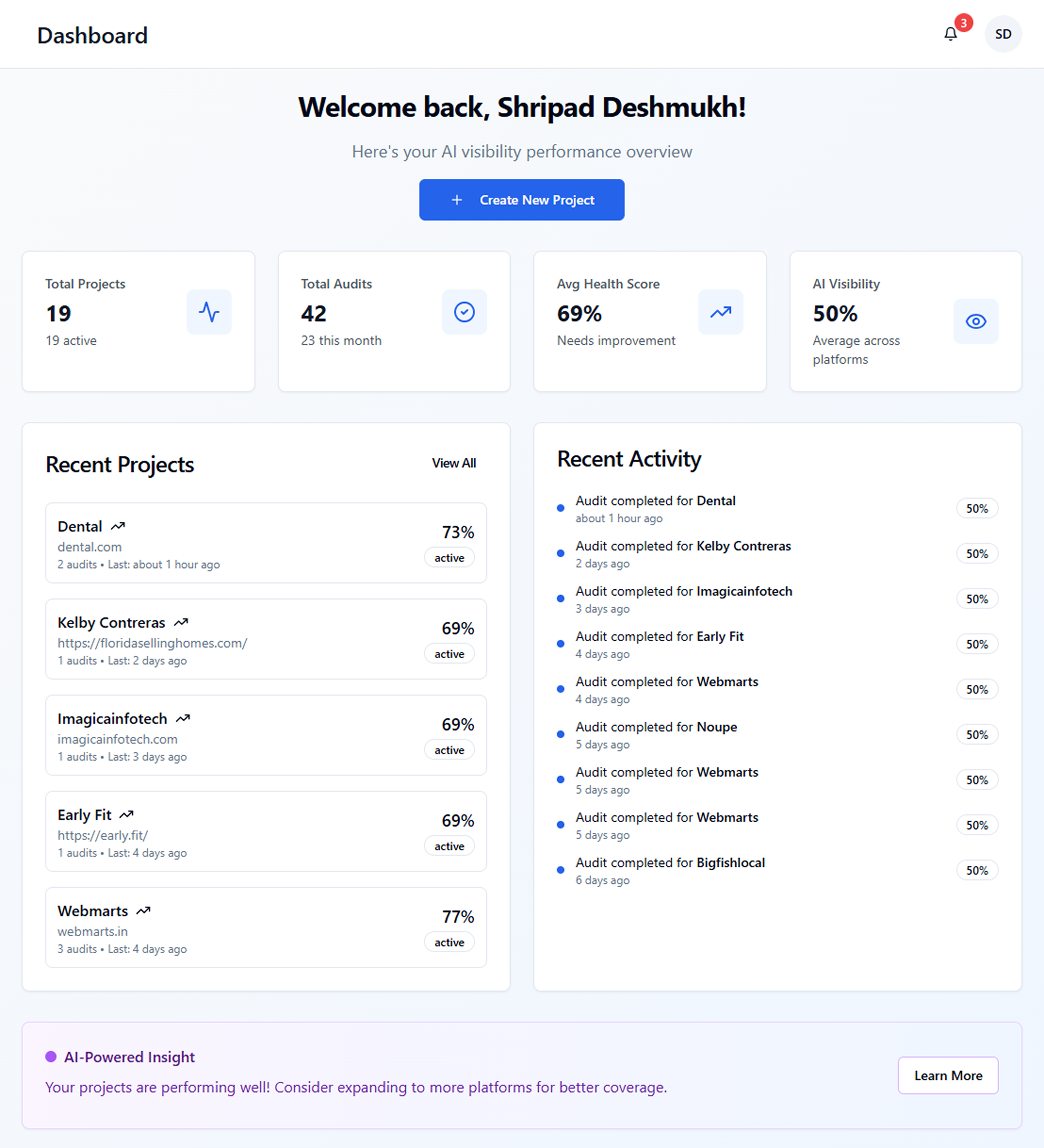Click the Total Projects activity pulse icon
This screenshot has width=1044, height=1148.
point(209,312)
